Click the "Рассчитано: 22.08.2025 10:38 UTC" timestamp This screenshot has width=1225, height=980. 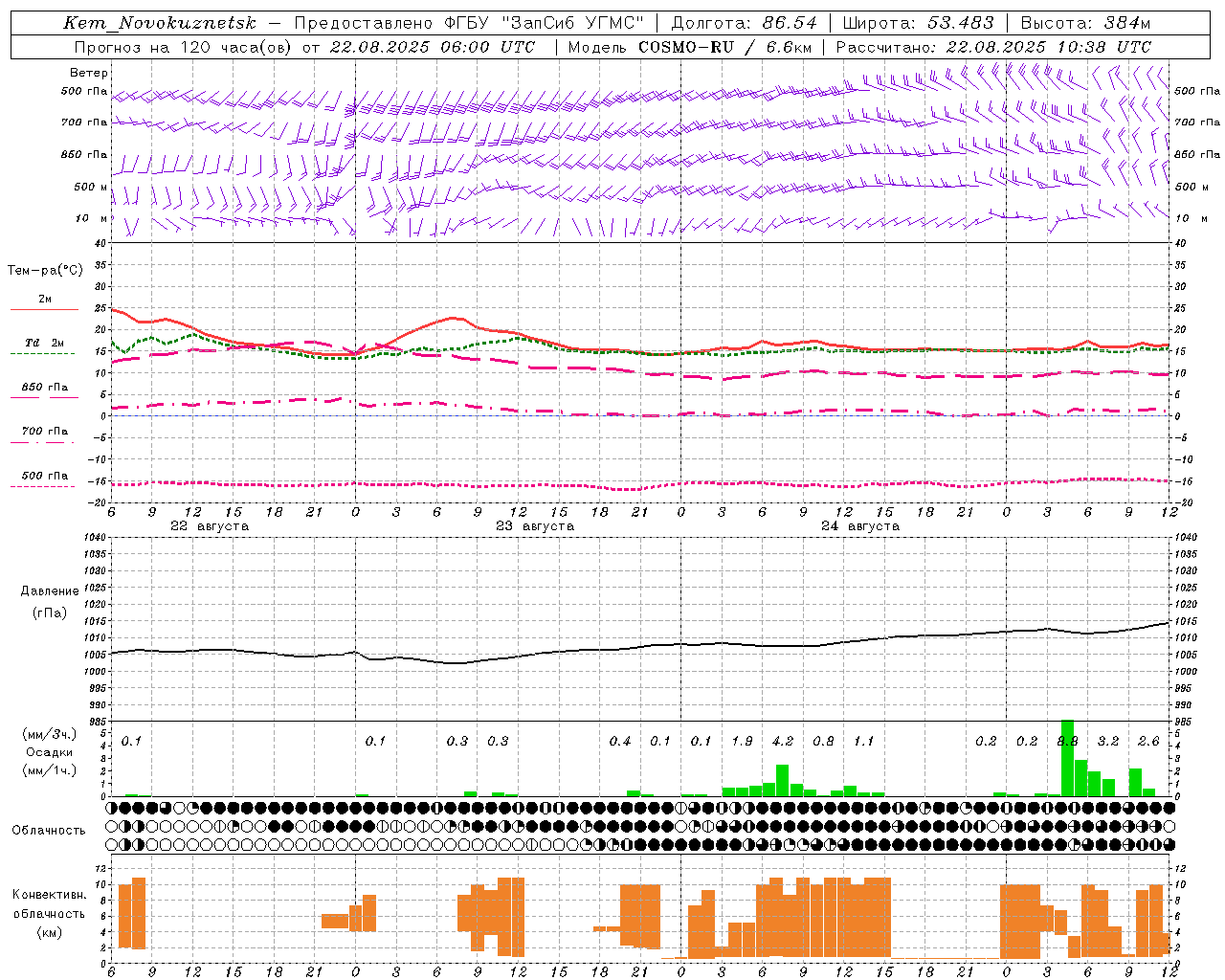(993, 47)
